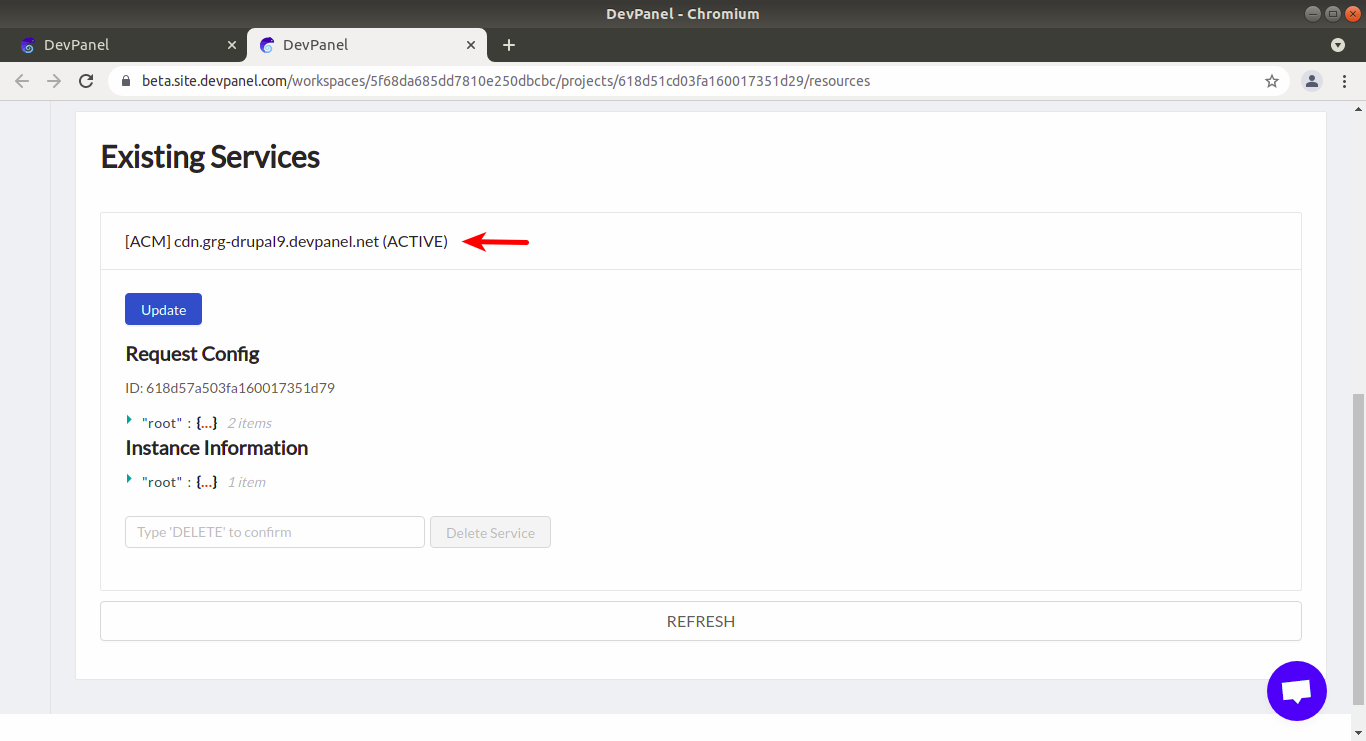Screen dimensions: 1366x741
Task: Click the Update button
Action: coord(163,309)
